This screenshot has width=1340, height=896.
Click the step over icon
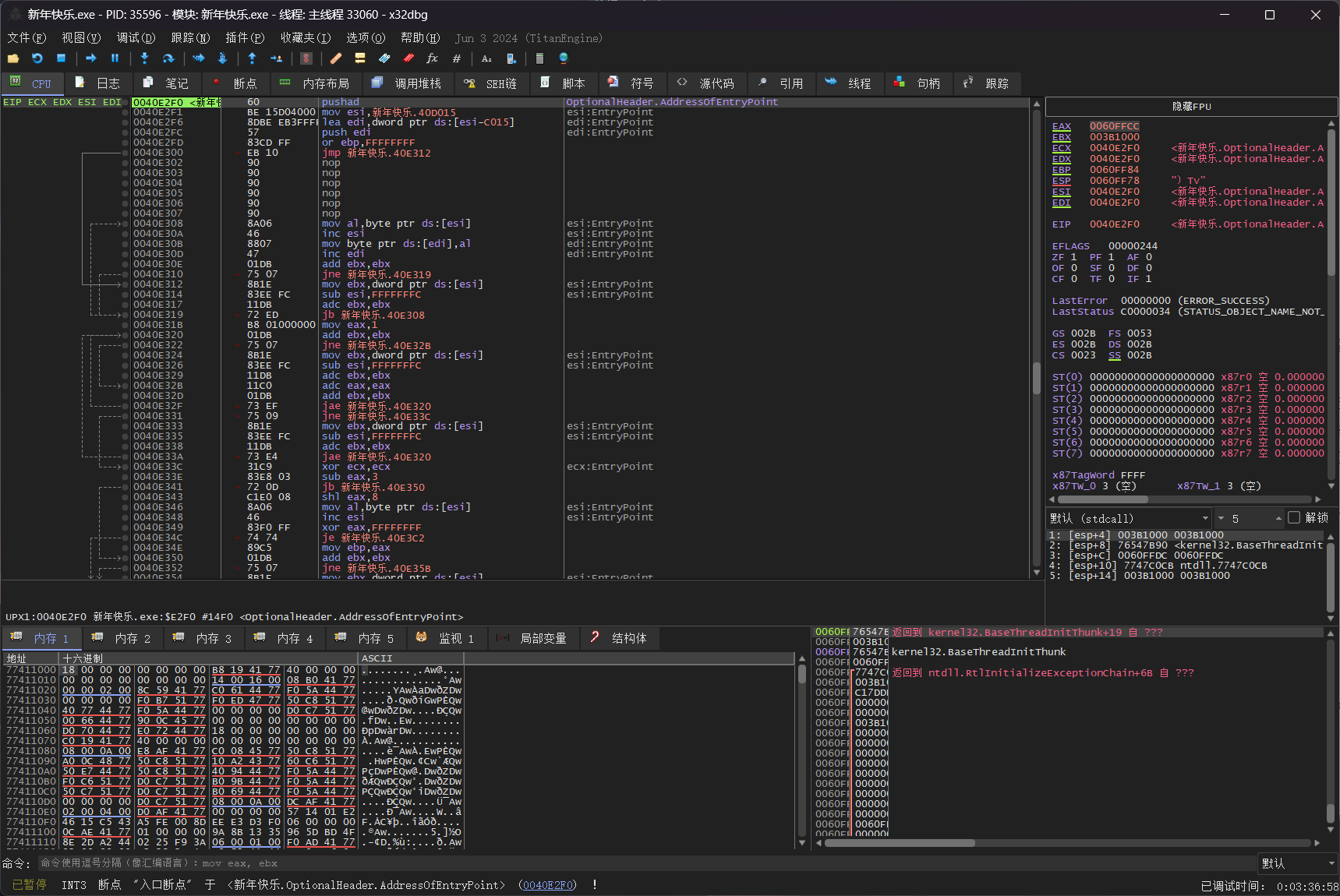pos(168,58)
